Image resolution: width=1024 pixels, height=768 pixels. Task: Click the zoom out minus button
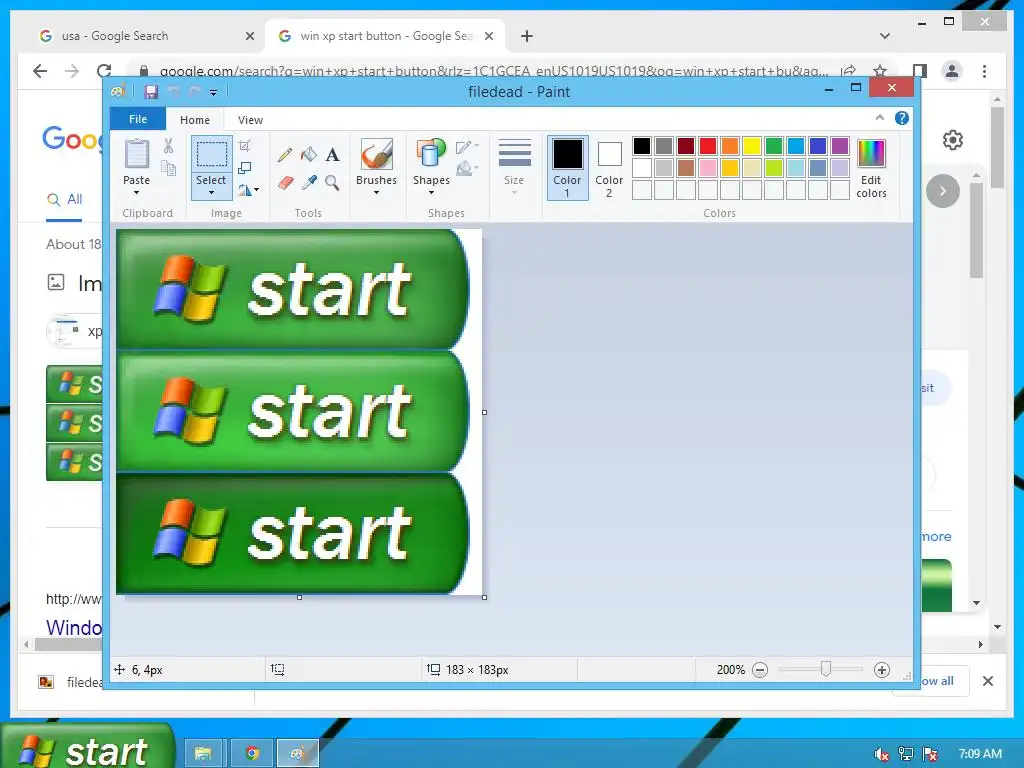point(760,669)
